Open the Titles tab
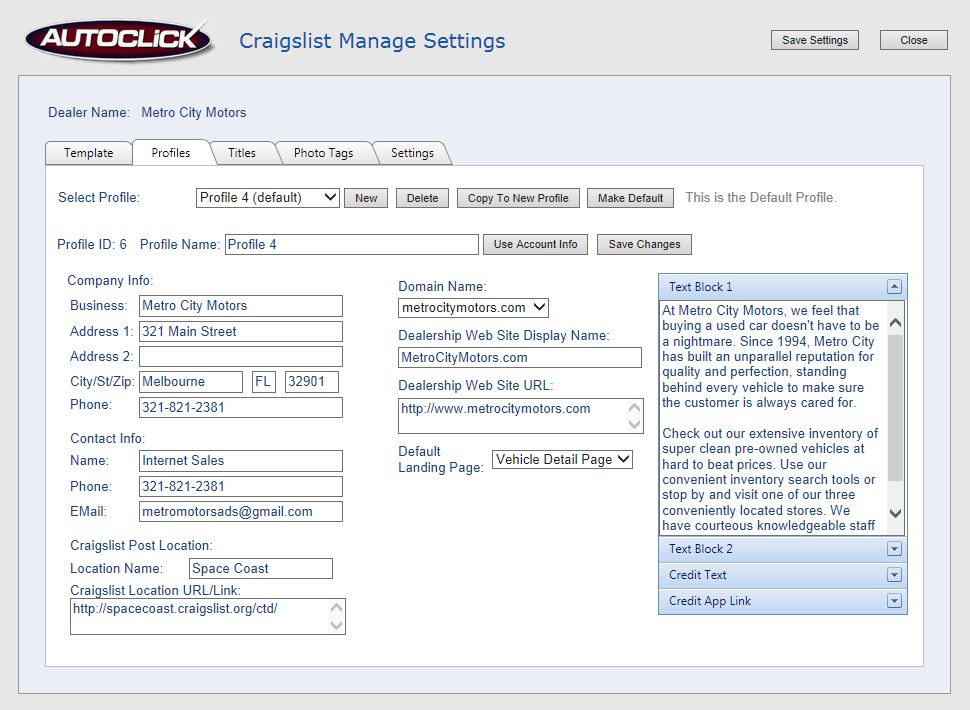The width and height of the screenshot is (970, 710). coord(242,153)
